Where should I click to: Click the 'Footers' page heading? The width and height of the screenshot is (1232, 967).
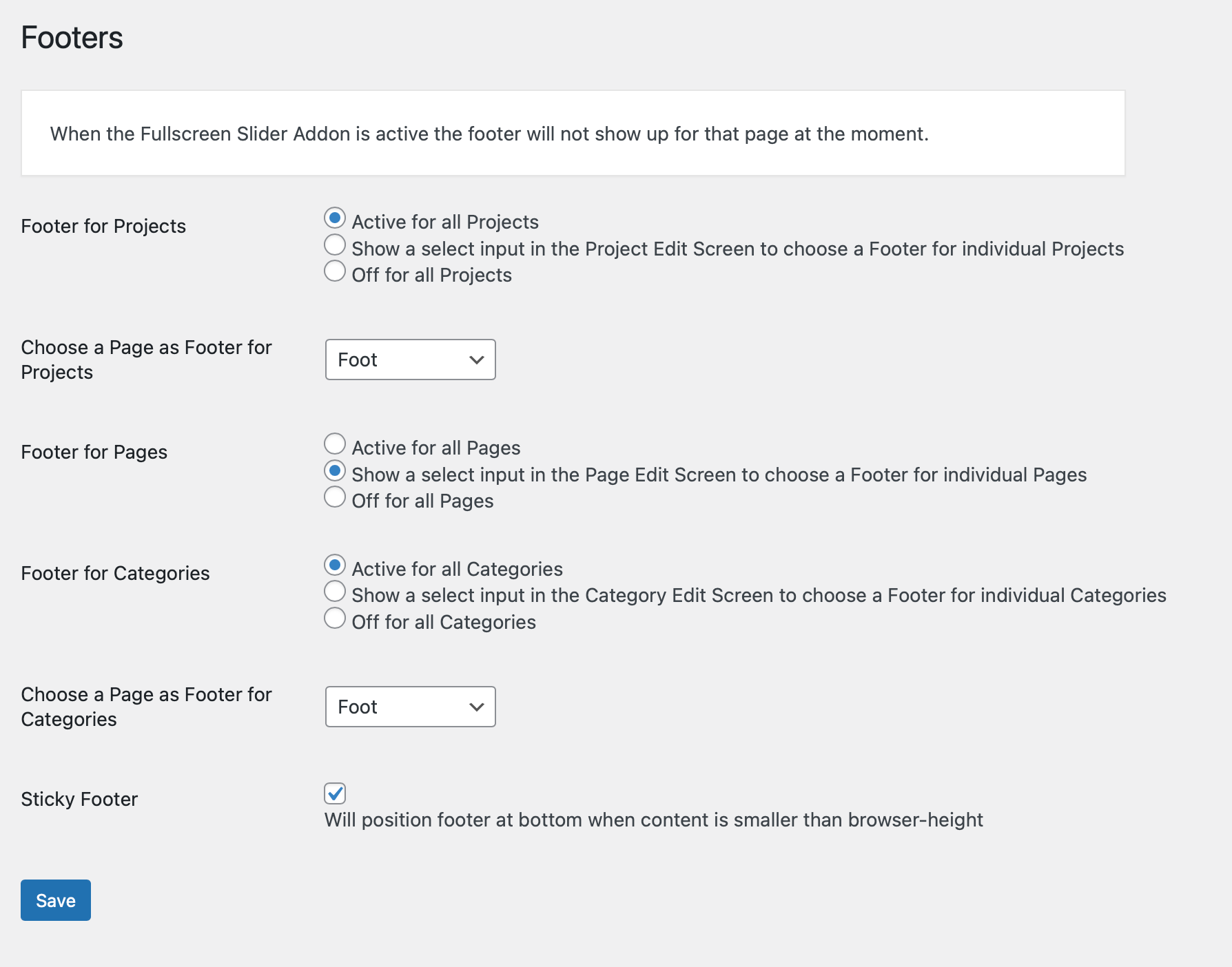72,38
